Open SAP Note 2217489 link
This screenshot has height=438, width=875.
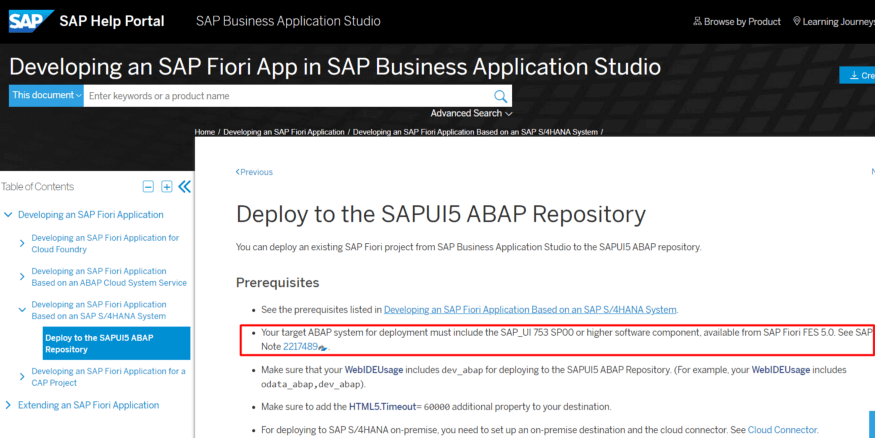pyautogui.click(x=300, y=346)
